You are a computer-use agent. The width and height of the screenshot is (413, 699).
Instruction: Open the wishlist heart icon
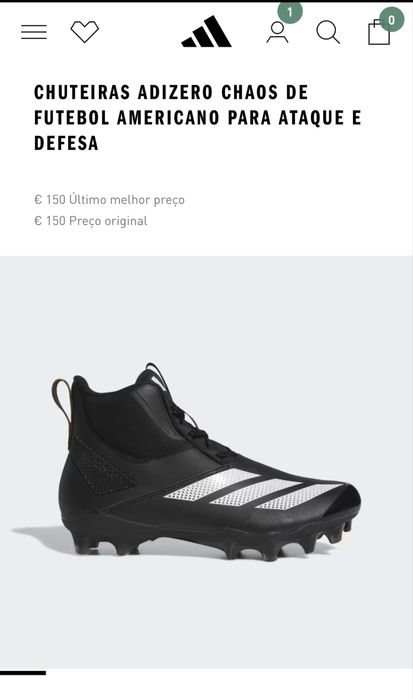coord(85,32)
